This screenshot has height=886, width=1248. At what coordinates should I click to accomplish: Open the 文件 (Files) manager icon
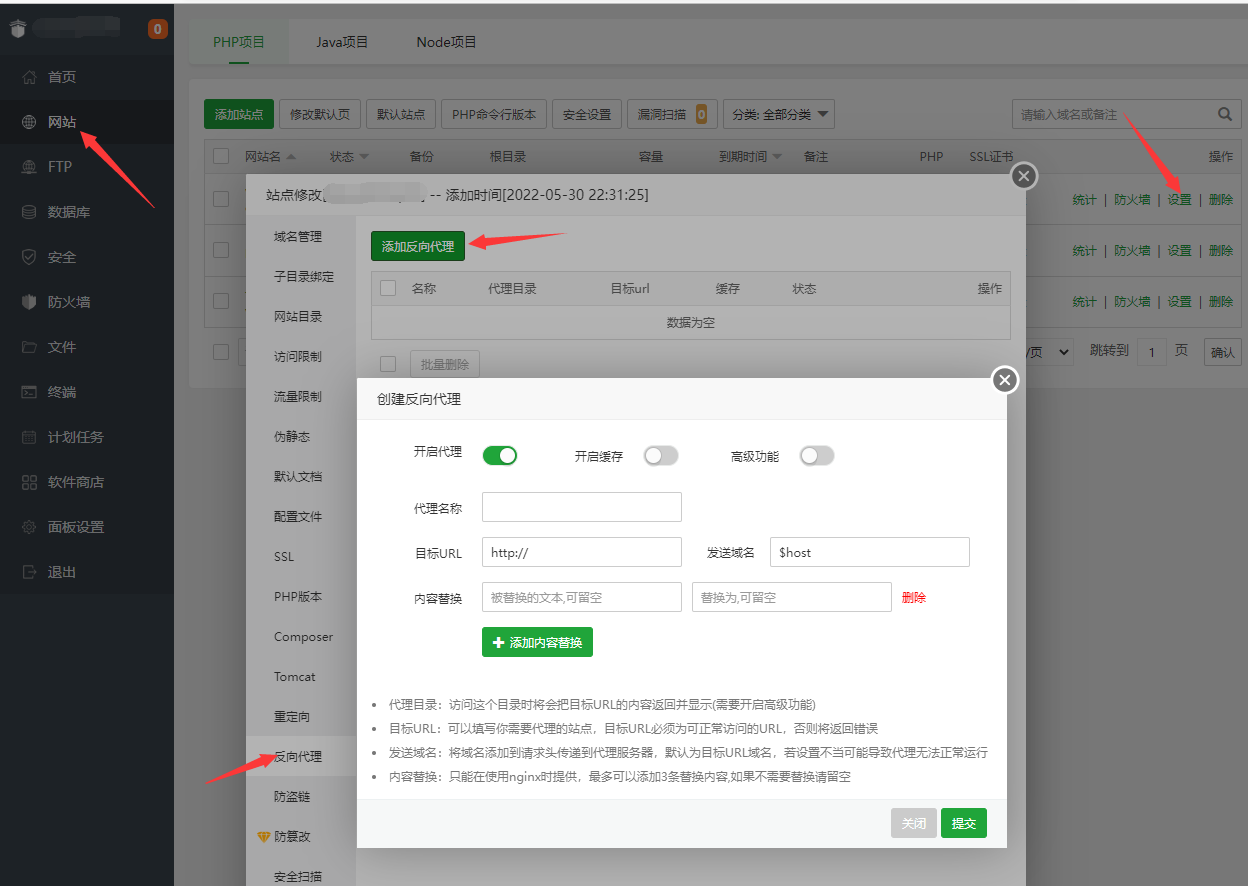click(x=60, y=346)
